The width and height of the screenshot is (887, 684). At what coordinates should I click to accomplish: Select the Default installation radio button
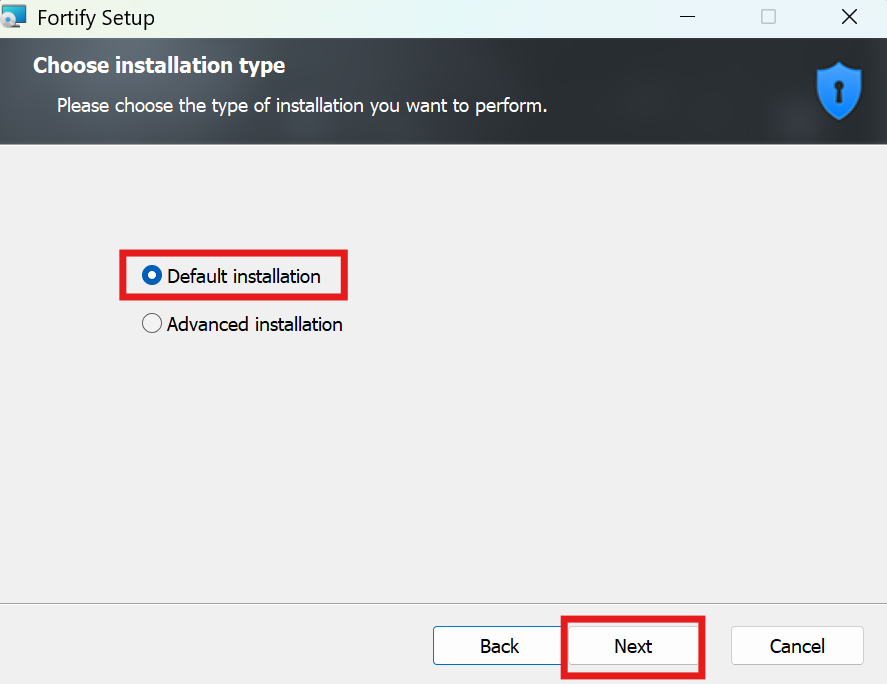click(152, 276)
